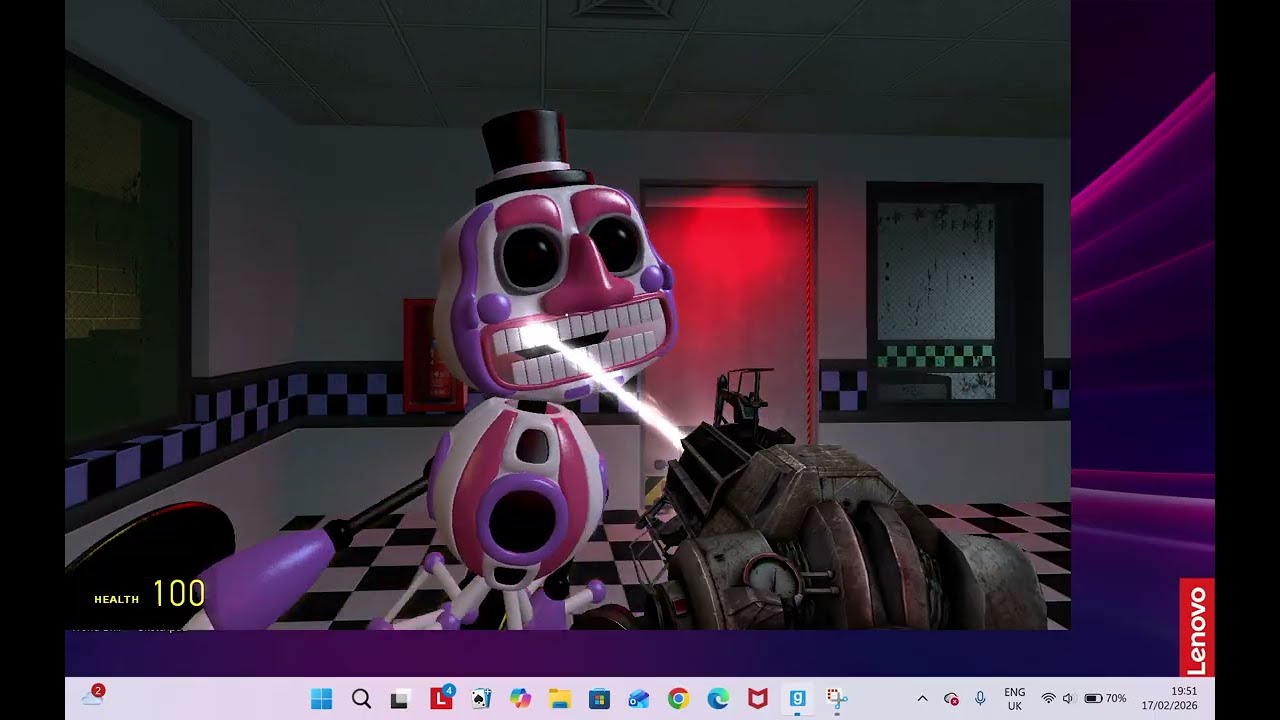Open the Windows Start menu
Image resolution: width=1280 pixels, height=720 pixels.
(321, 699)
